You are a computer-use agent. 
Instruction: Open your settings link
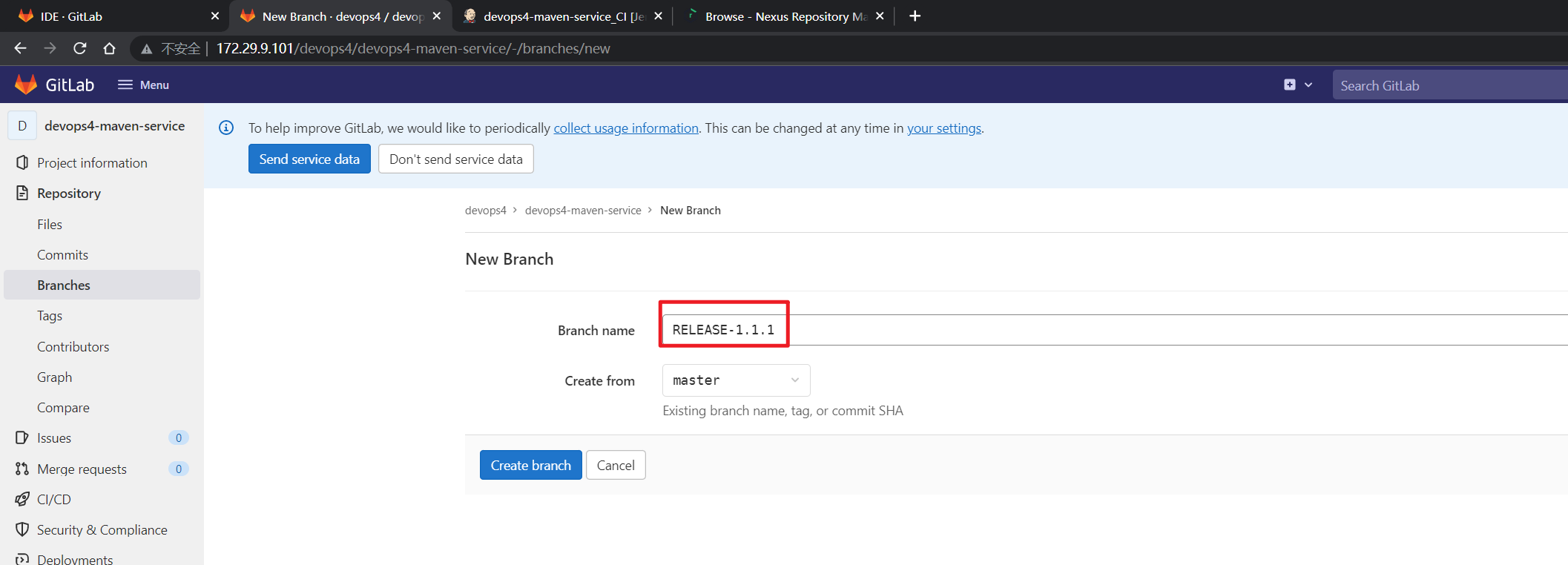point(944,128)
